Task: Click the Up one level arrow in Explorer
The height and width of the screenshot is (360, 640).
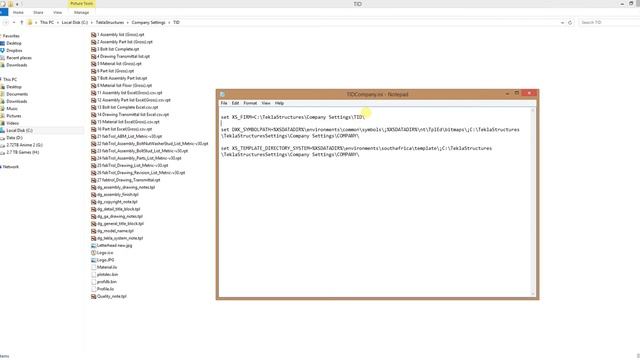Action: pyautogui.click(x=22, y=22)
